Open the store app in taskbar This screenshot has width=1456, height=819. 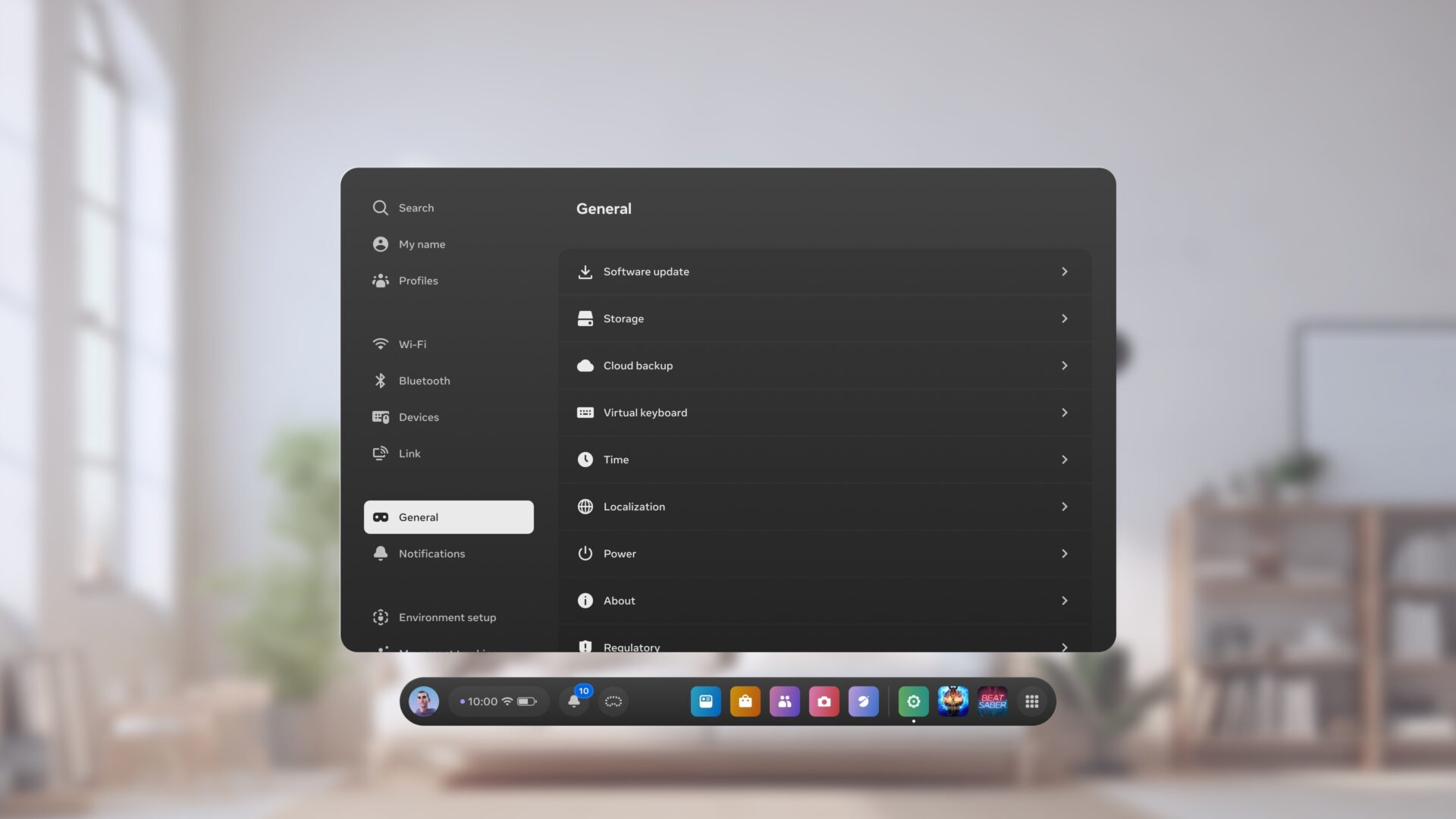pyautogui.click(x=745, y=701)
